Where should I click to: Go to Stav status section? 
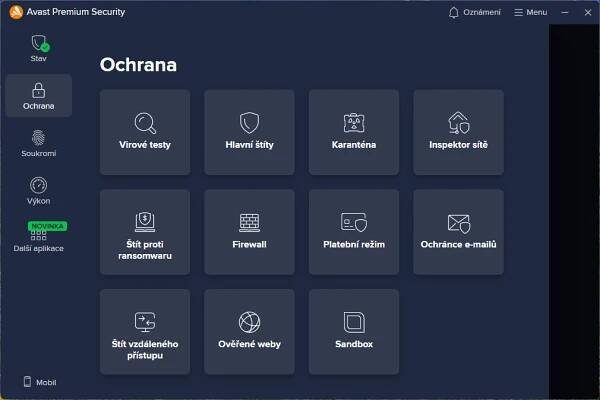[x=39, y=48]
